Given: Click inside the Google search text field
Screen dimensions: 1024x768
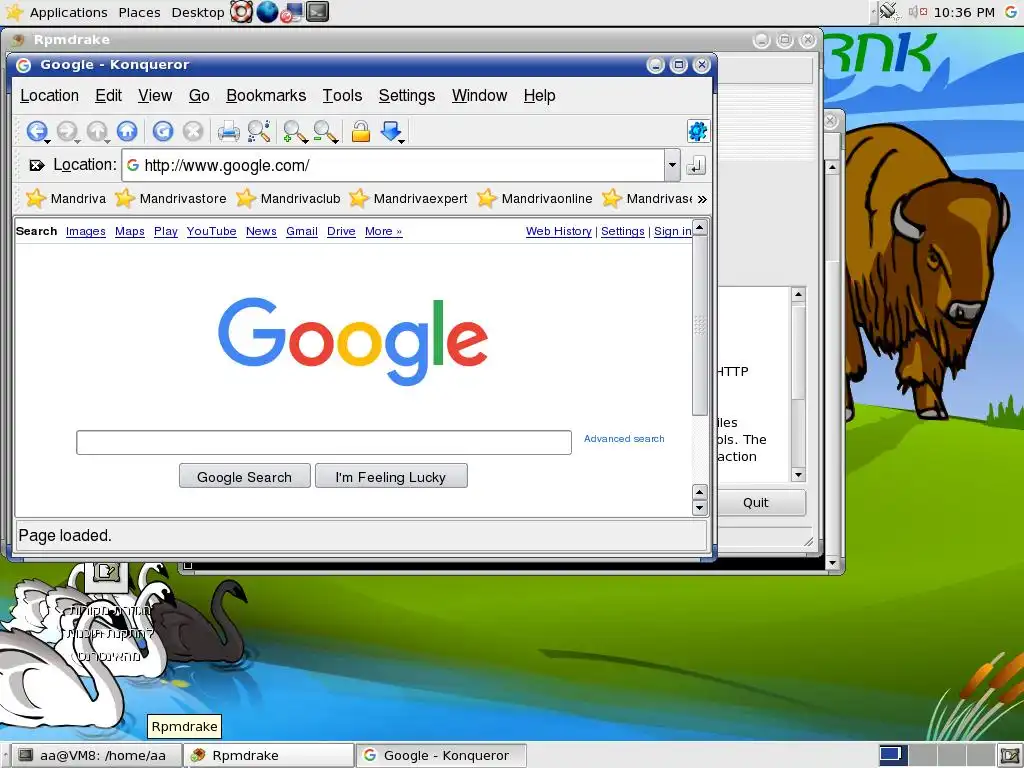Looking at the screenshot, I should (324, 442).
